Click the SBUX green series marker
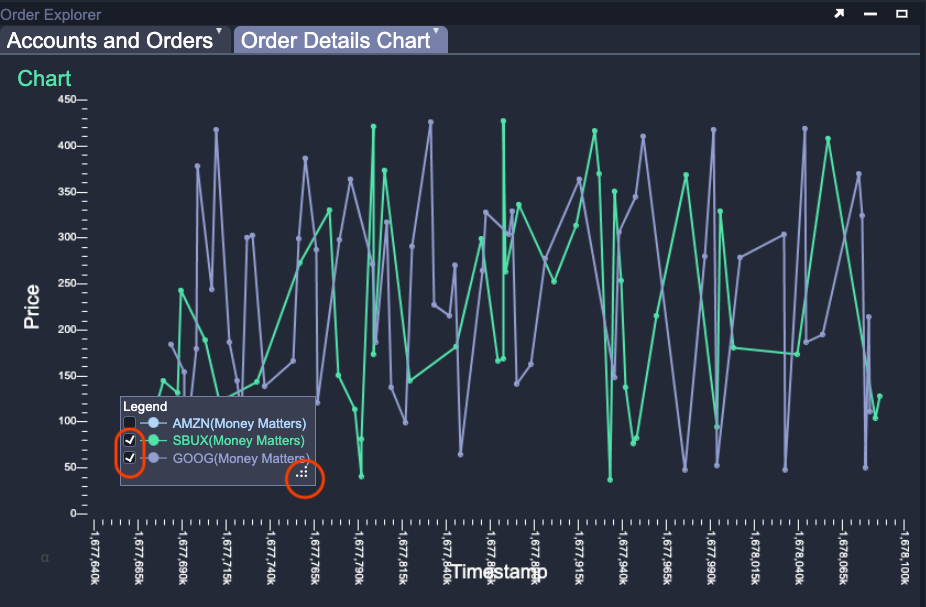This screenshot has height=607, width=926. 154,441
